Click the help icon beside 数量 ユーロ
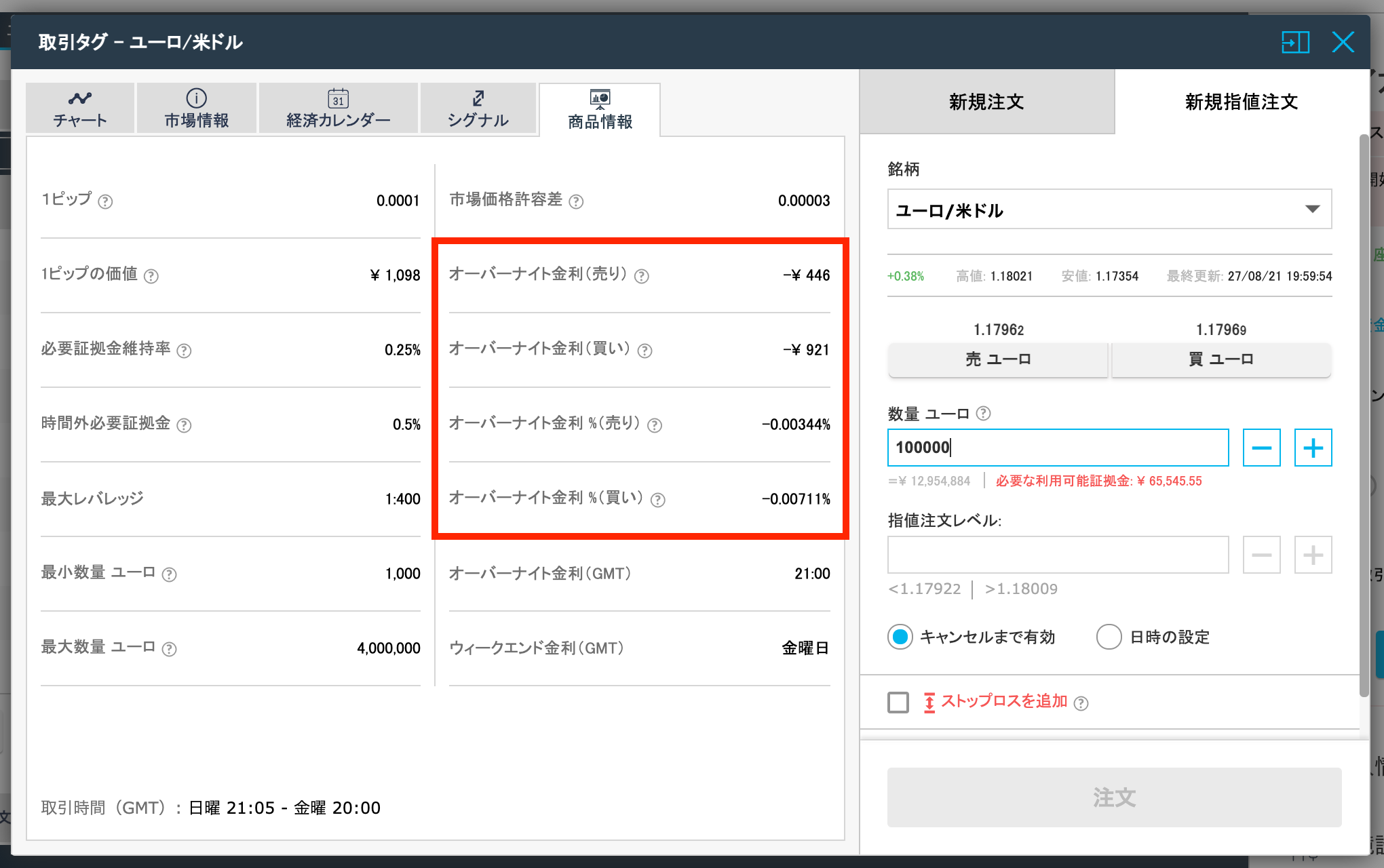 click(983, 413)
